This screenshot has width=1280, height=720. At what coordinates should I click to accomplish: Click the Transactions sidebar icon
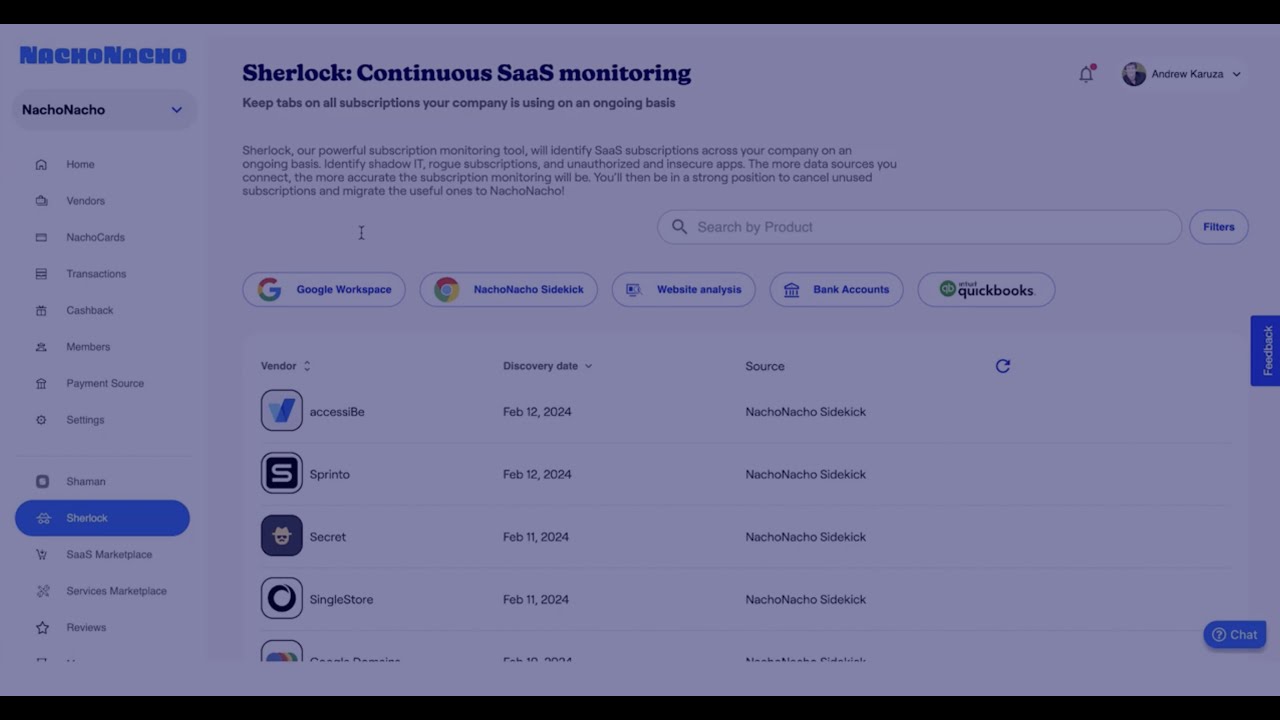tap(41, 274)
